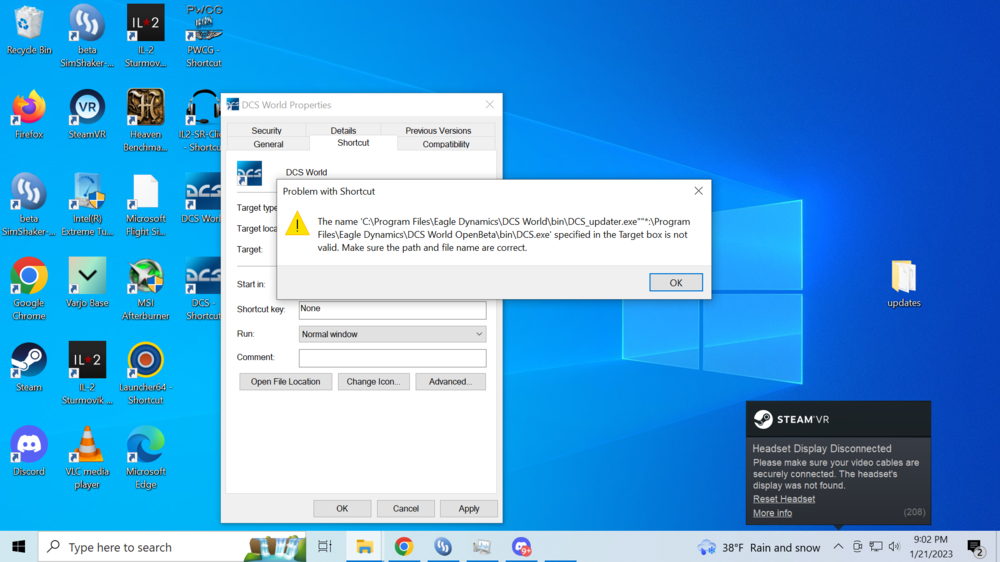The image size is (1000, 562).
Task: Click OK in Problem with Shortcut dialog
Action: coord(676,283)
